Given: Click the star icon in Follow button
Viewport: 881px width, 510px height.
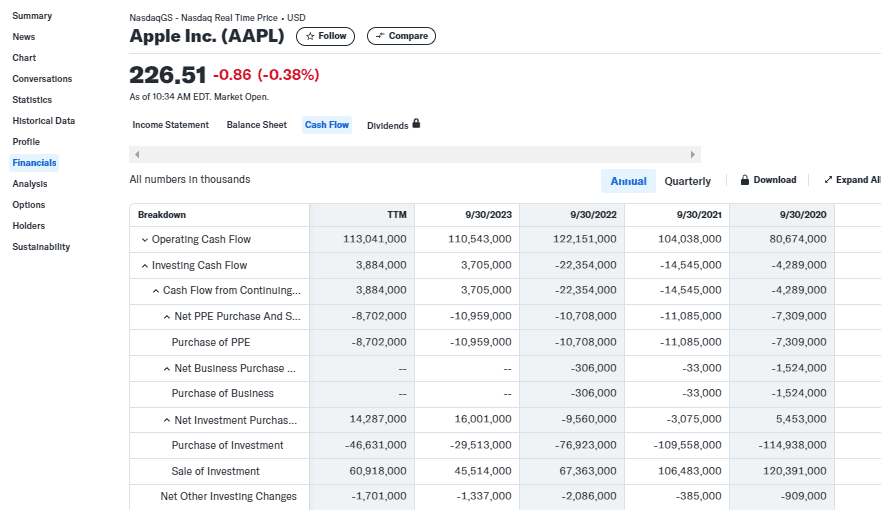Looking at the screenshot, I should pos(310,36).
